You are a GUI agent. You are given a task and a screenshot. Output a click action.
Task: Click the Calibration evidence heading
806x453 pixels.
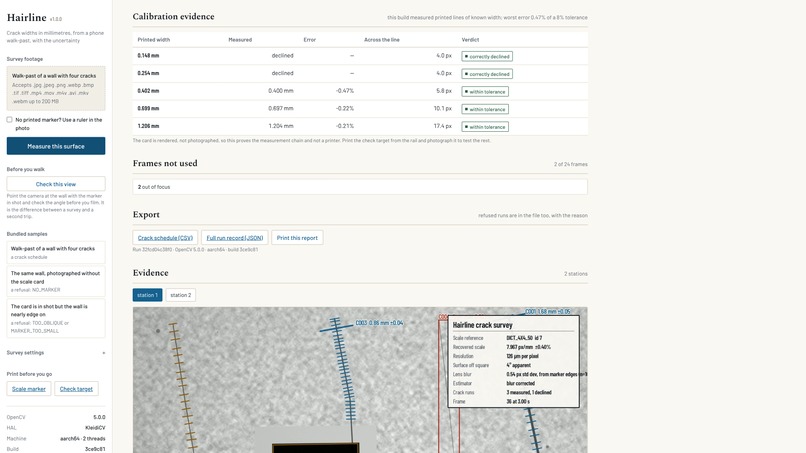click(x=173, y=16)
